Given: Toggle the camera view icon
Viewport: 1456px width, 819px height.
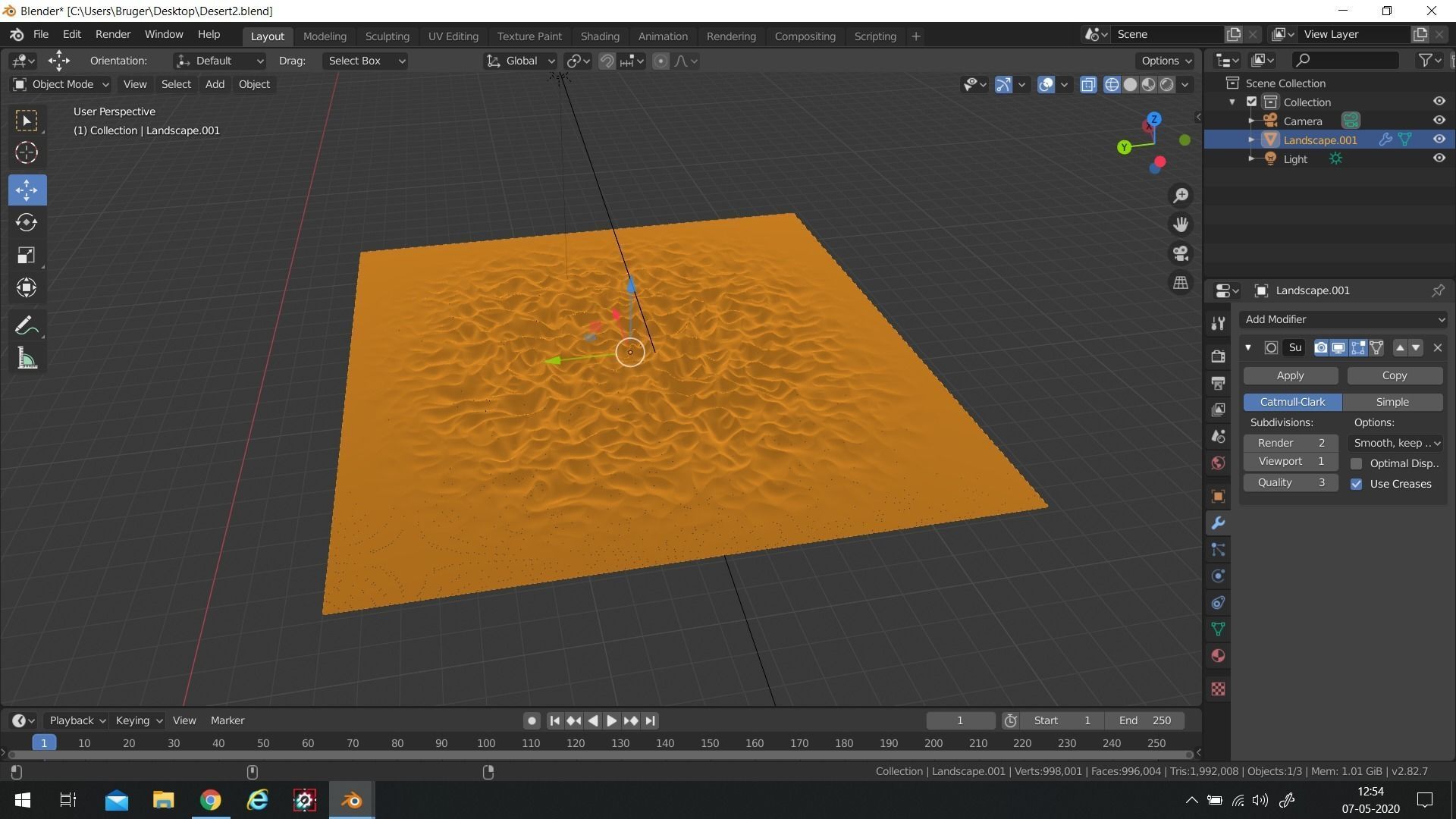Looking at the screenshot, I should click(x=1181, y=253).
